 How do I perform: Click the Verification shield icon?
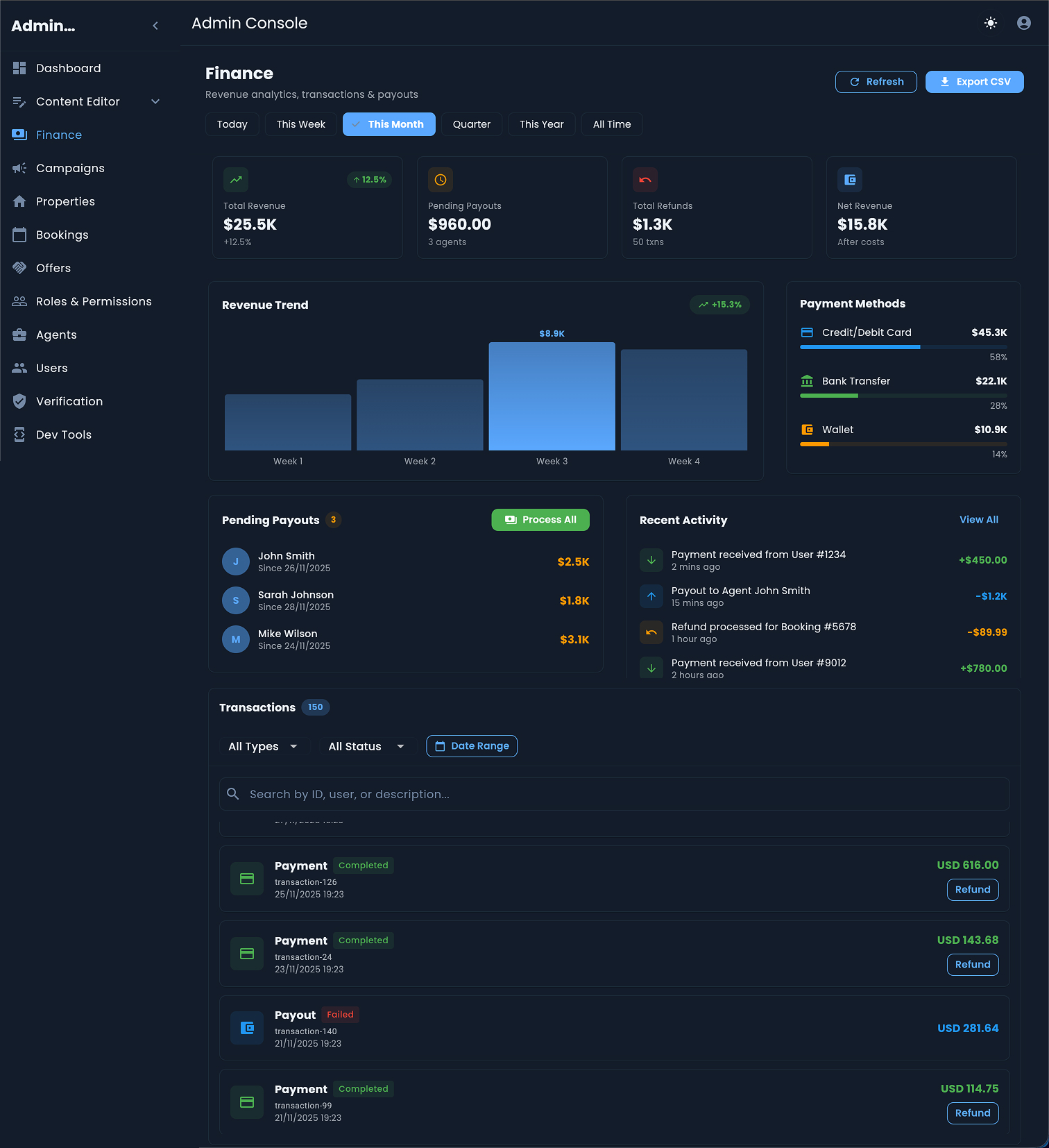tap(19, 401)
